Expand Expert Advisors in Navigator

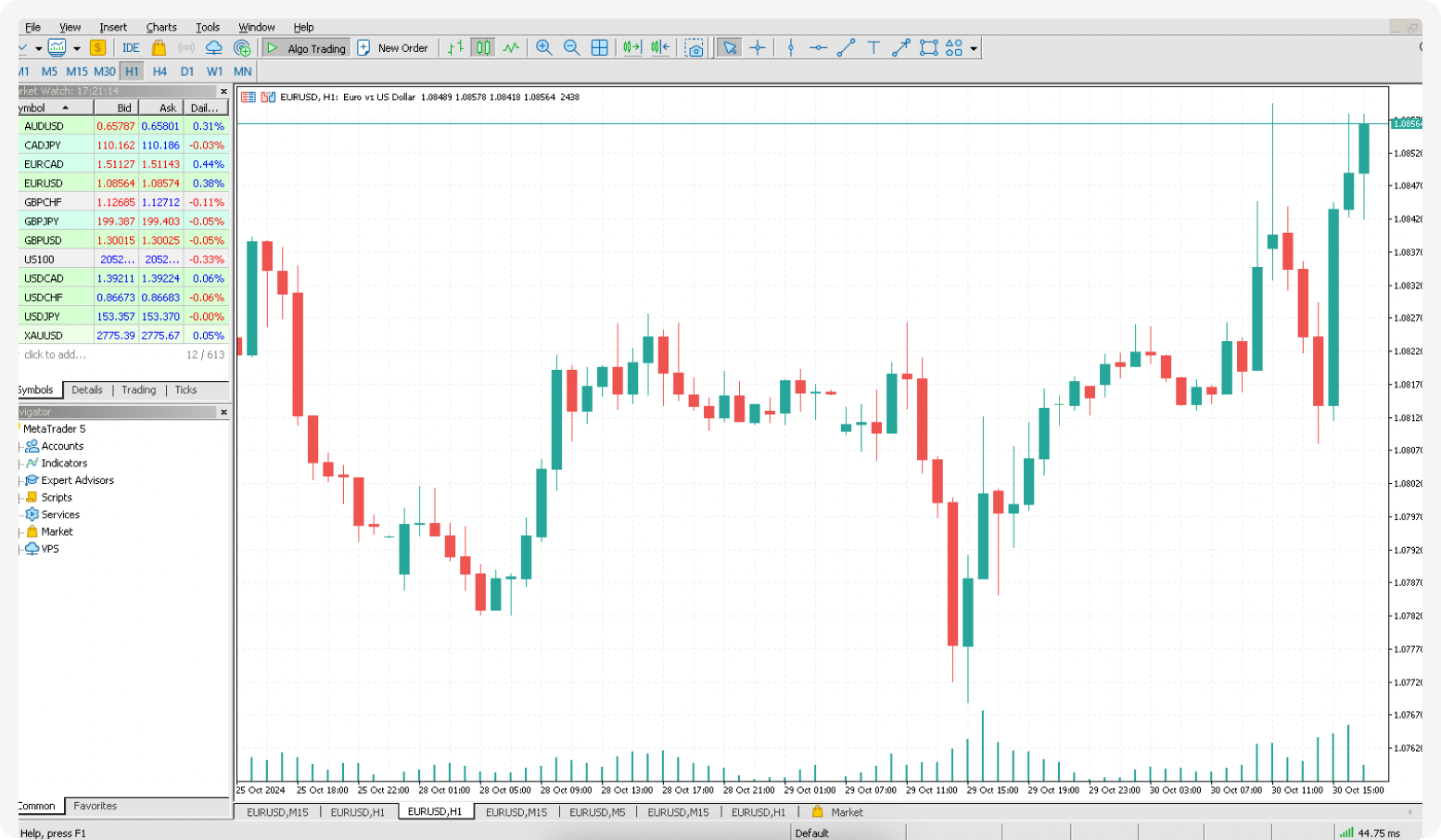coord(20,480)
